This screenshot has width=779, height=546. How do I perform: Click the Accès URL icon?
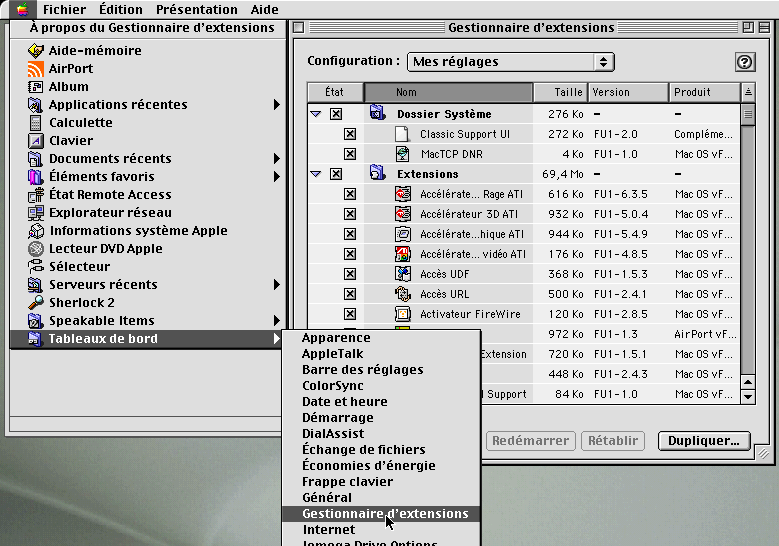402,294
